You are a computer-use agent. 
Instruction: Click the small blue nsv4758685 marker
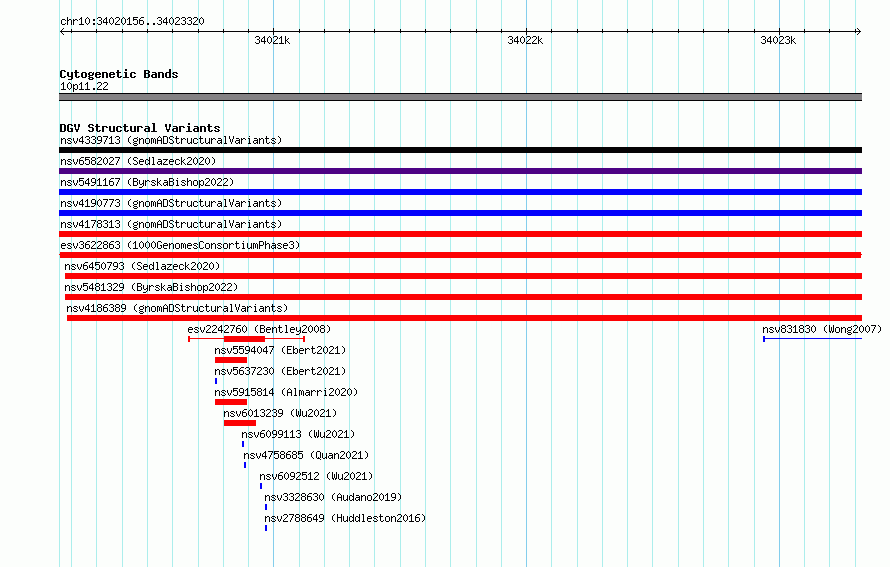click(245, 465)
